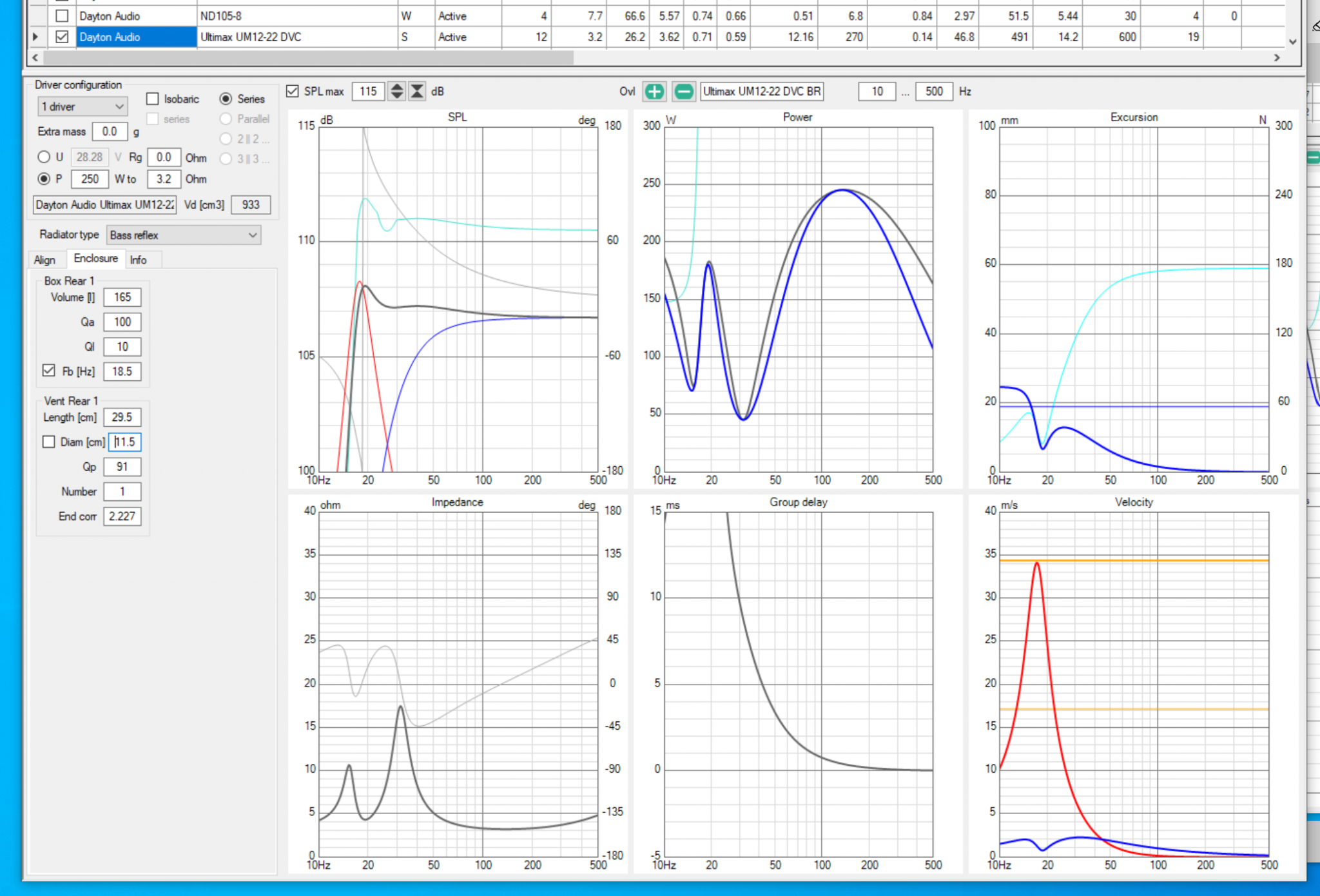Click the Excursion graph plot area
Image resolution: width=1320 pixels, height=896 pixels.
point(1134,299)
